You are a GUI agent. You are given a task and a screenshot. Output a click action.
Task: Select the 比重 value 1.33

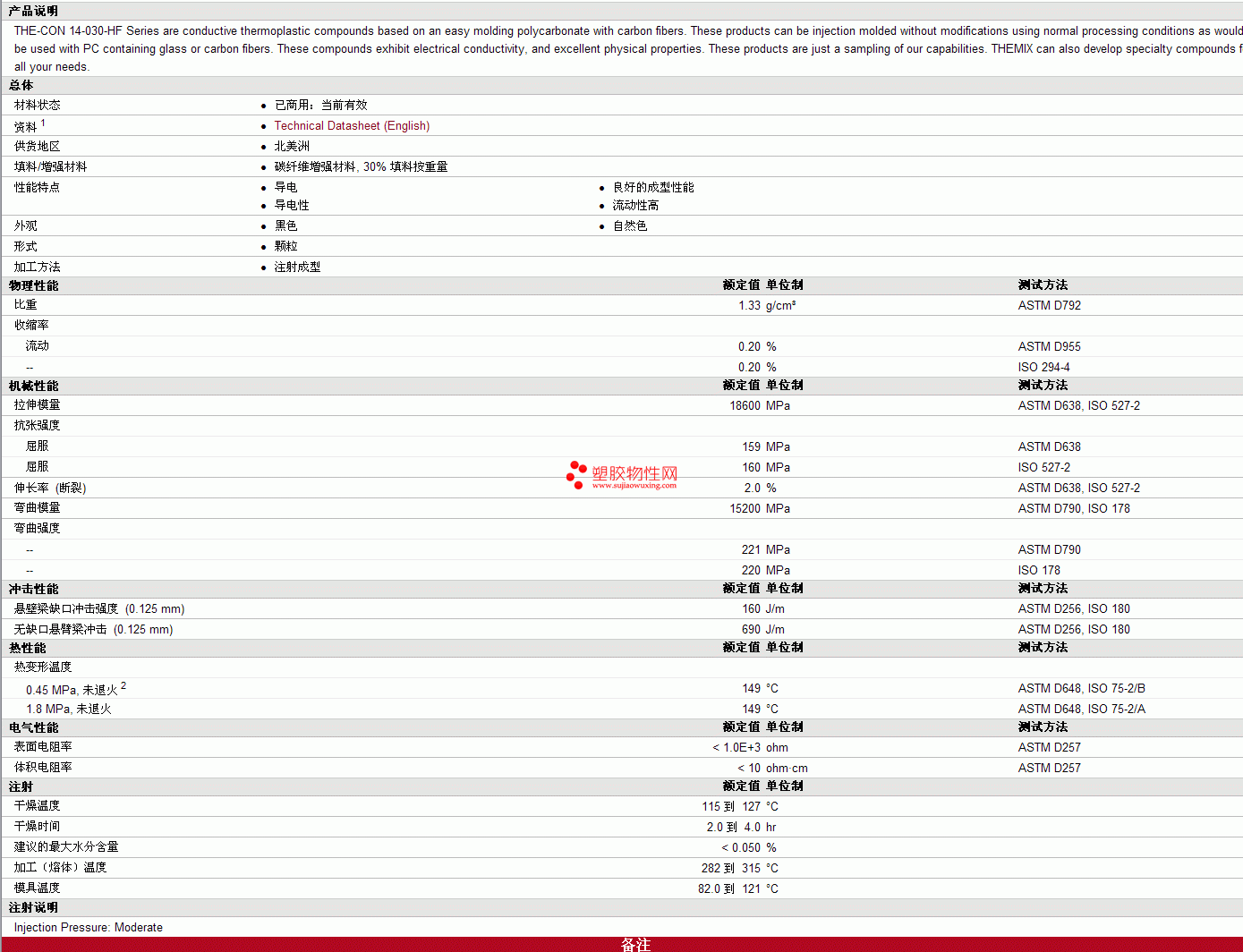pos(749,306)
